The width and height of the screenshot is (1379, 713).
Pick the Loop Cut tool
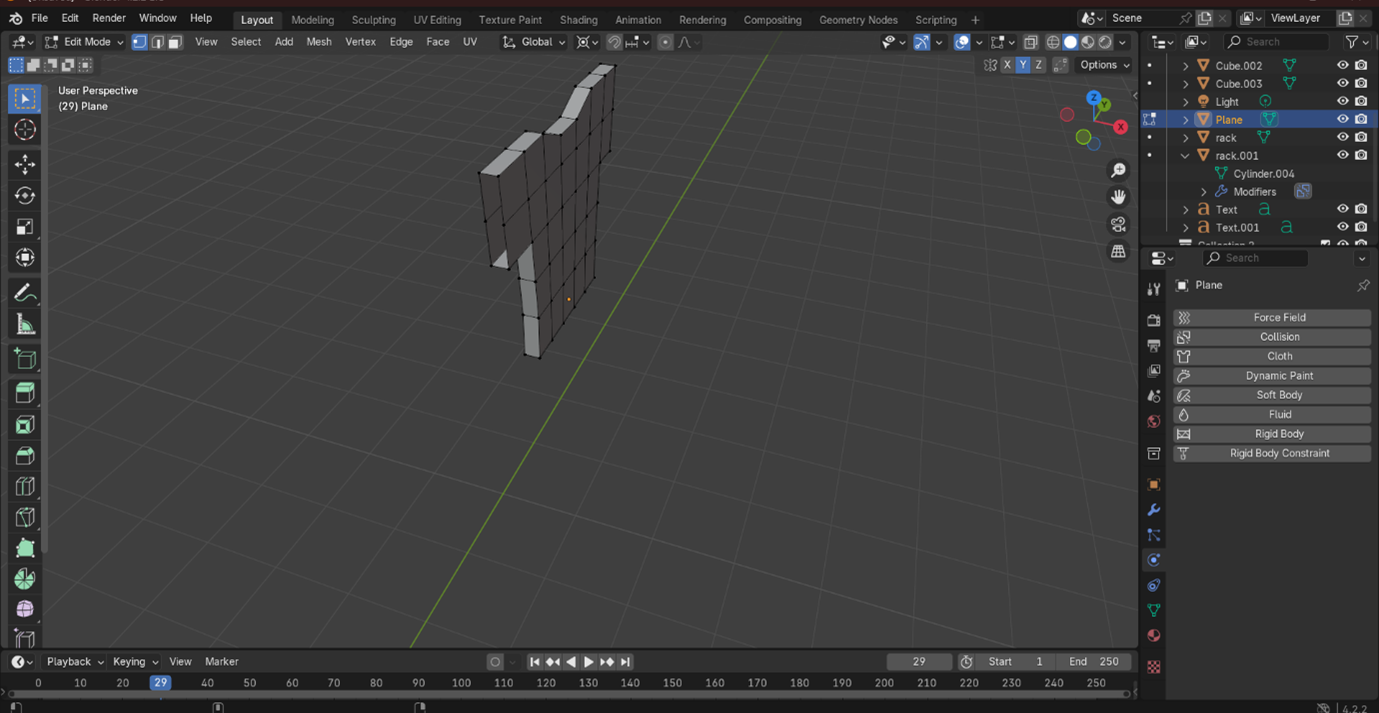[x=25, y=487]
